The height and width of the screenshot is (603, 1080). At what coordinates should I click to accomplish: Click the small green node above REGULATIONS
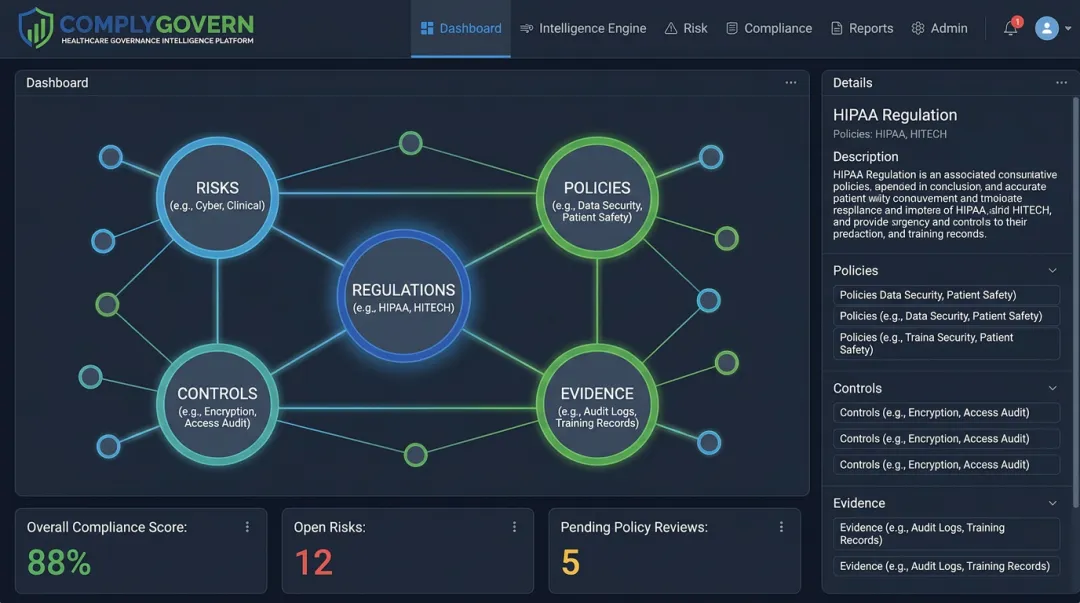(x=411, y=143)
